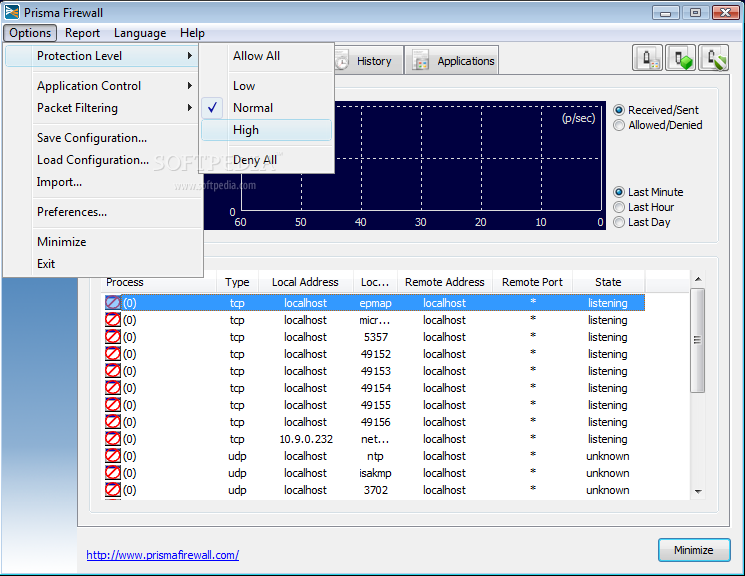Image resolution: width=745 pixels, height=576 pixels.
Task: Click the Applications tab icon
Action: (x=420, y=61)
